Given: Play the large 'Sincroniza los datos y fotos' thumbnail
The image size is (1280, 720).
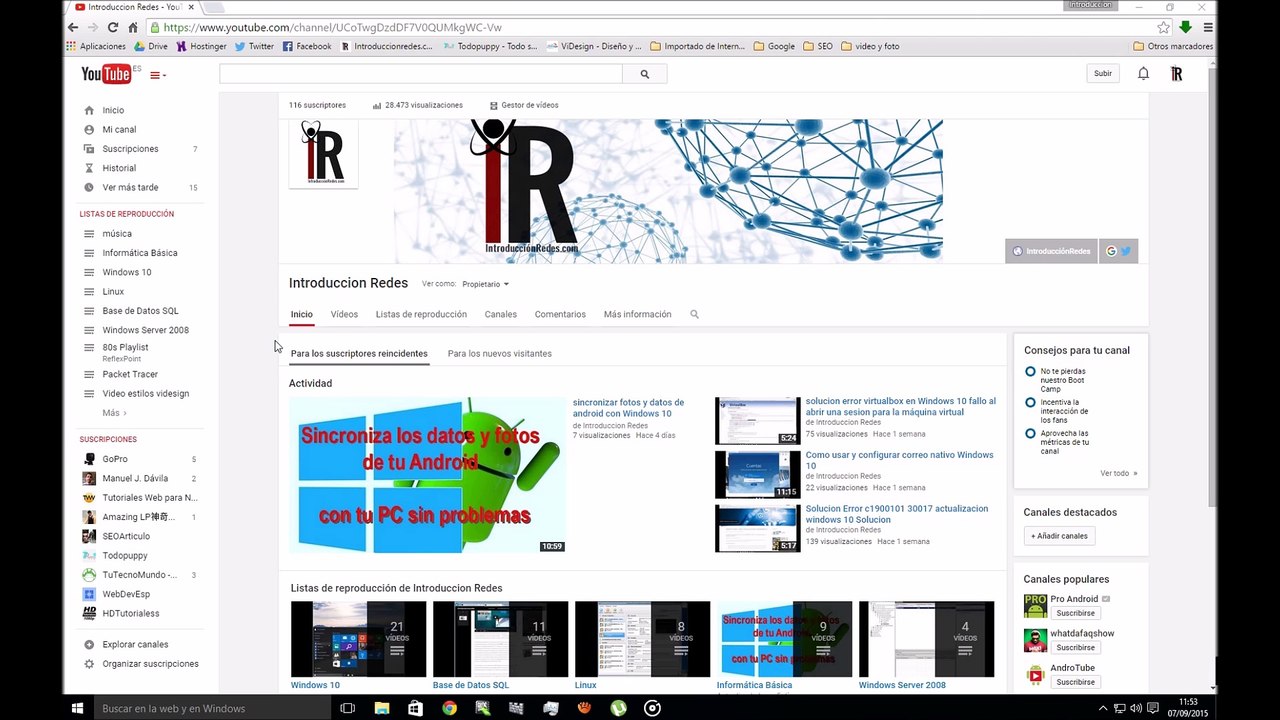Looking at the screenshot, I should tap(428, 475).
